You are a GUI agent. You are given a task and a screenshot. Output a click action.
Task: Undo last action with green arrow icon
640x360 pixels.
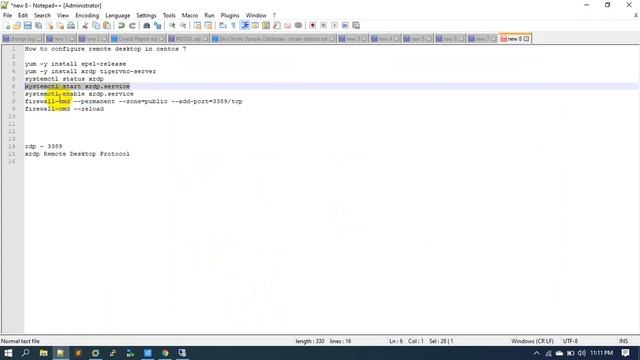click(121, 25)
